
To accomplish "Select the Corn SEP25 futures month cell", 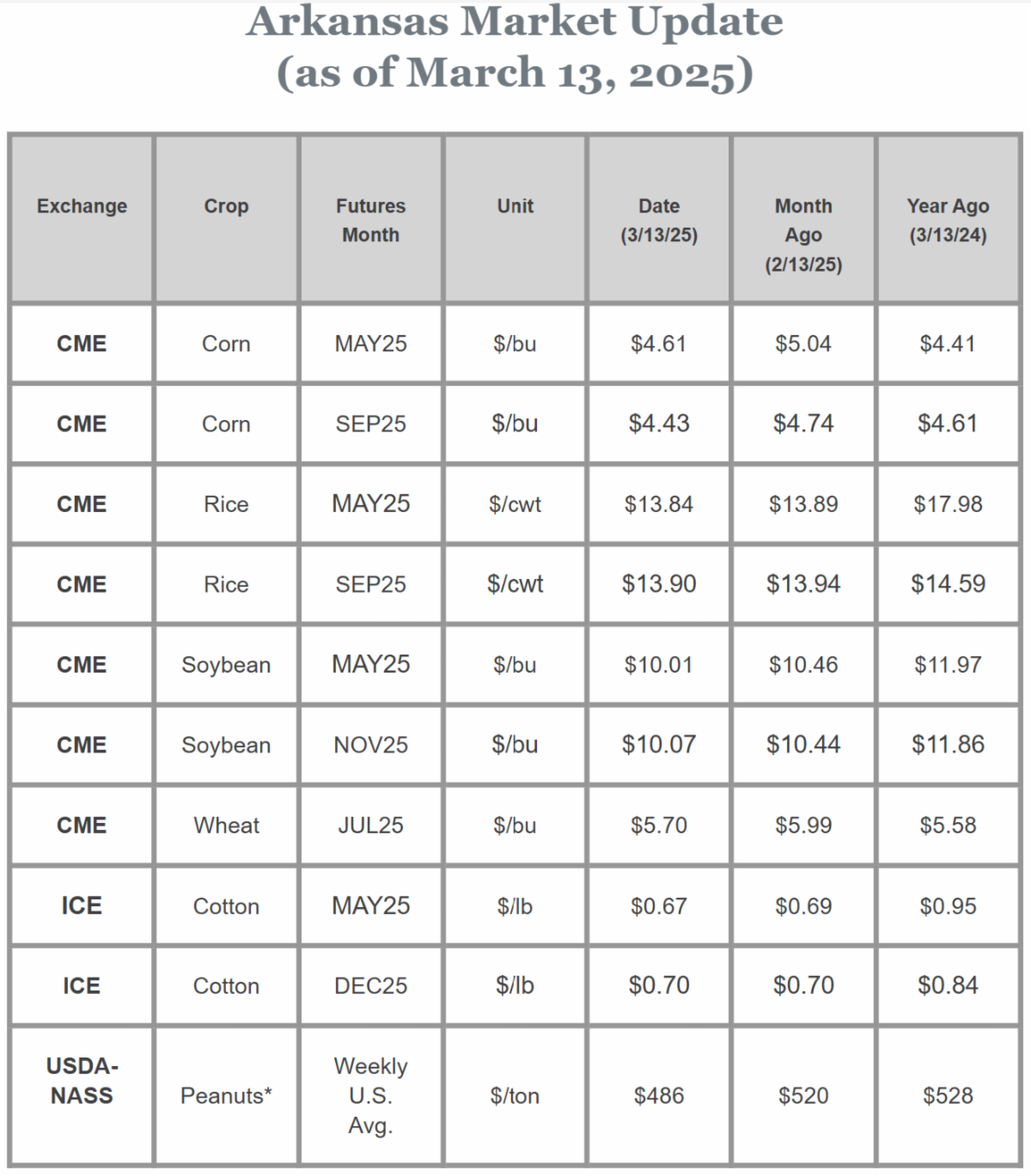I will (x=370, y=423).
